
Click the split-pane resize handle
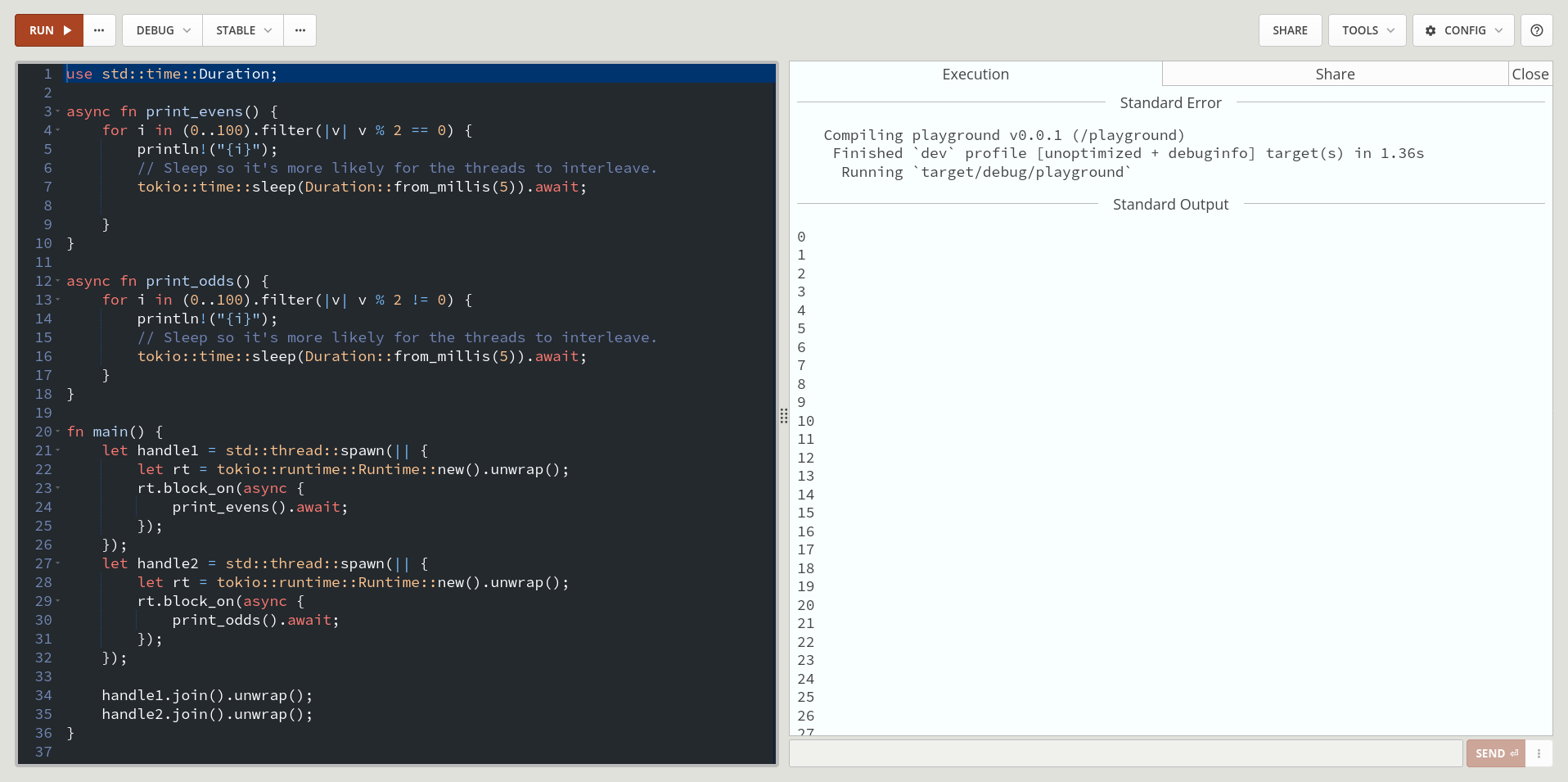pyautogui.click(x=783, y=416)
